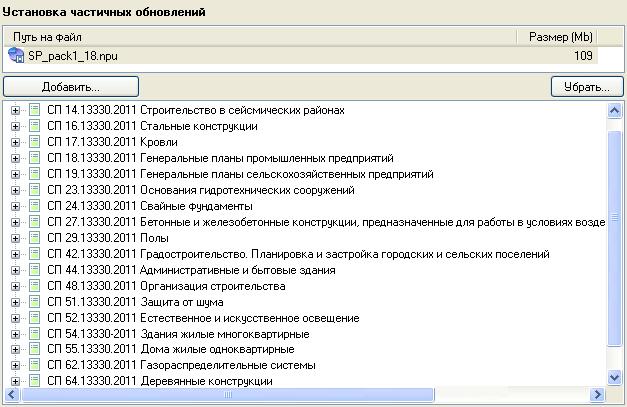Click the vertical scrollbar down arrow
This screenshot has width=627, height=407.
(x=614, y=380)
